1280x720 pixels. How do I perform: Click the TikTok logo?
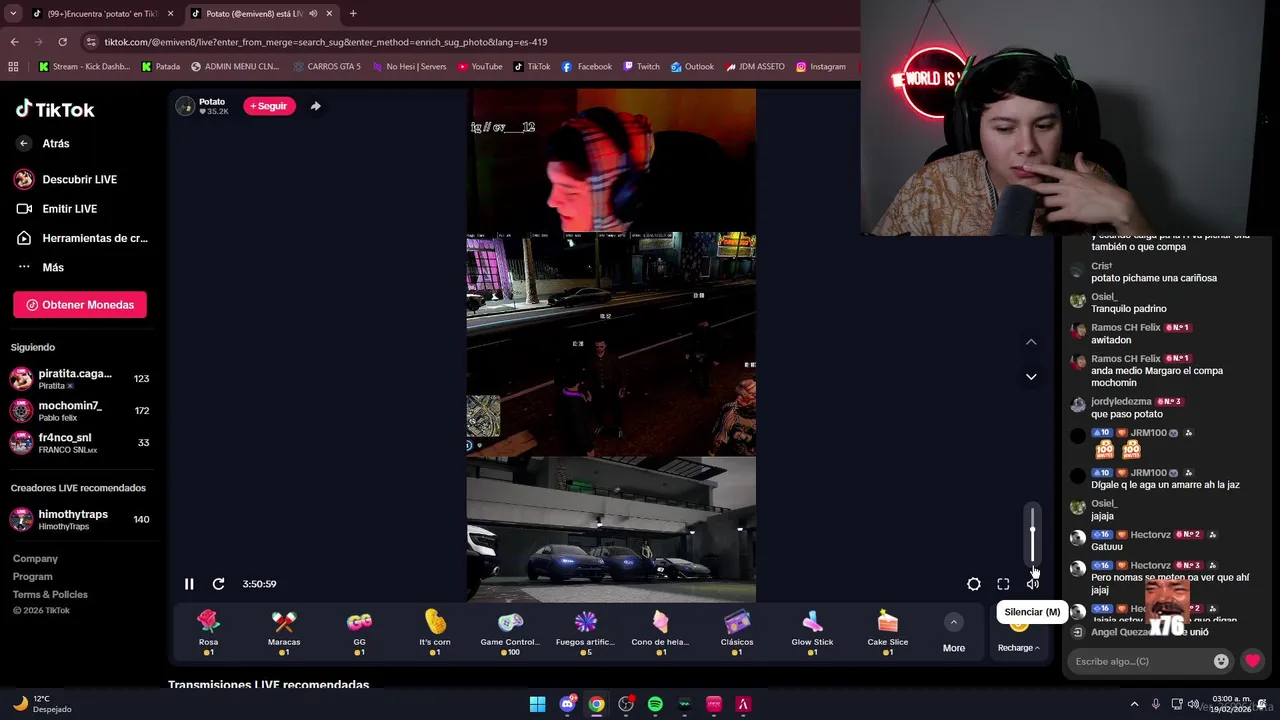pos(55,109)
